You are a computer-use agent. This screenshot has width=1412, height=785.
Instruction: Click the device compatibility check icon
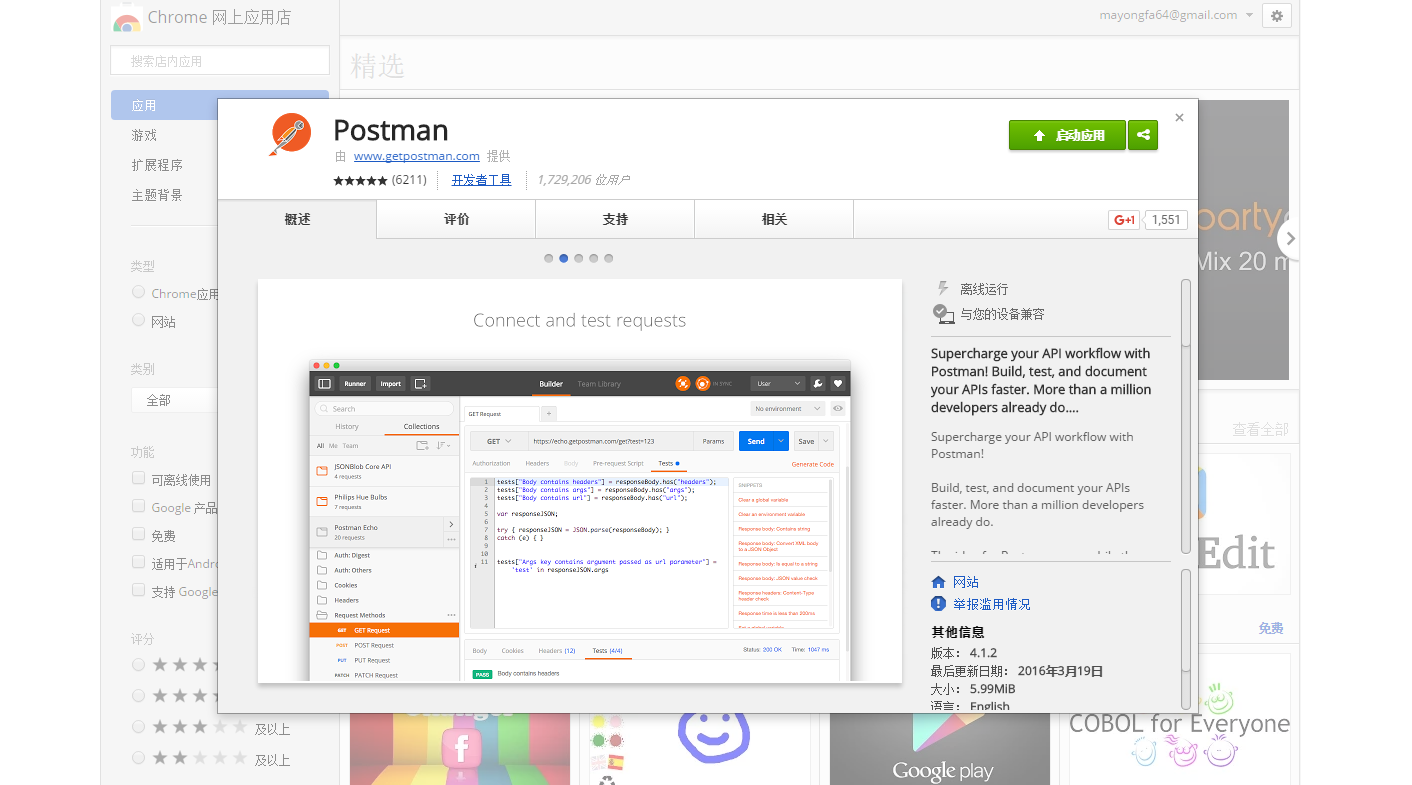click(943, 313)
